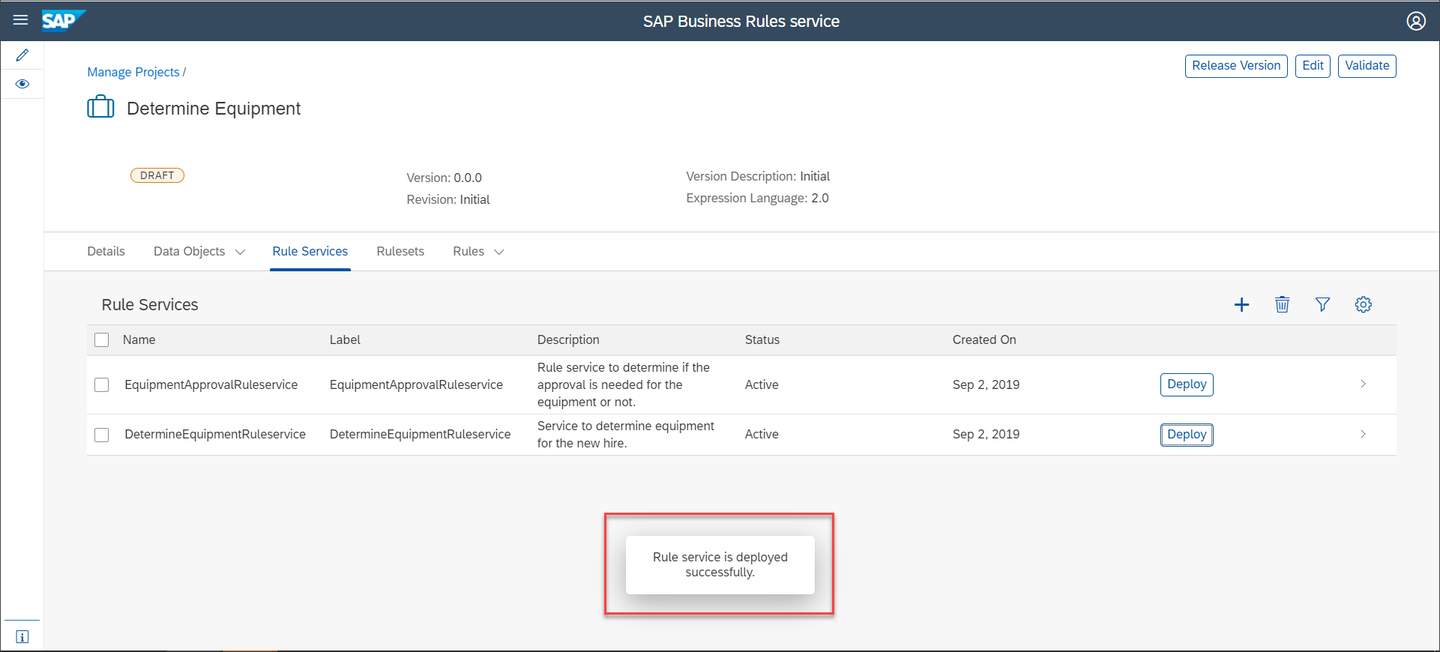
Task: Switch to the Details tab
Action: (x=106, y=252)
